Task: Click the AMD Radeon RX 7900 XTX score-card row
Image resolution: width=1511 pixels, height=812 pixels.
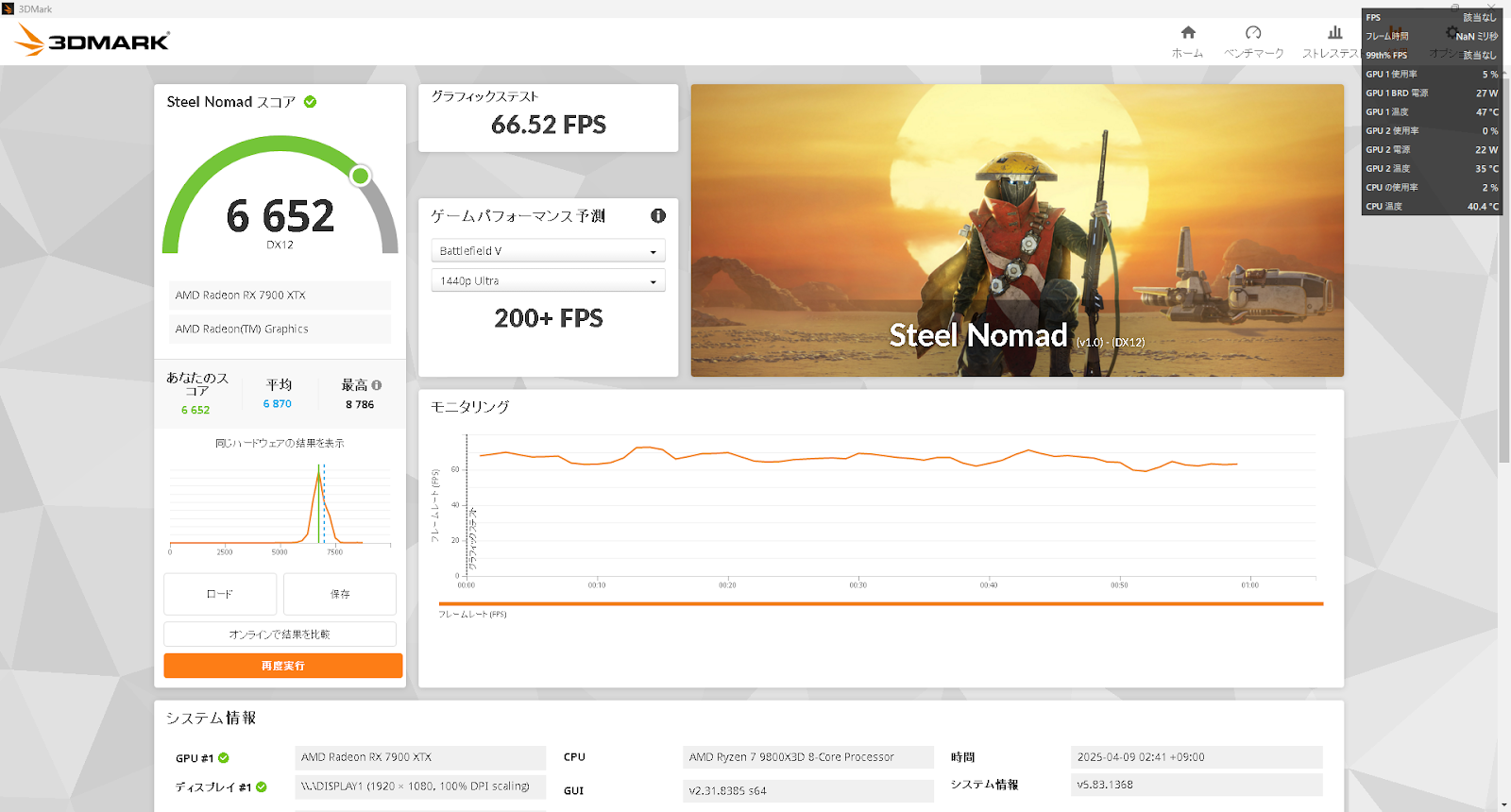Action: 280,296
